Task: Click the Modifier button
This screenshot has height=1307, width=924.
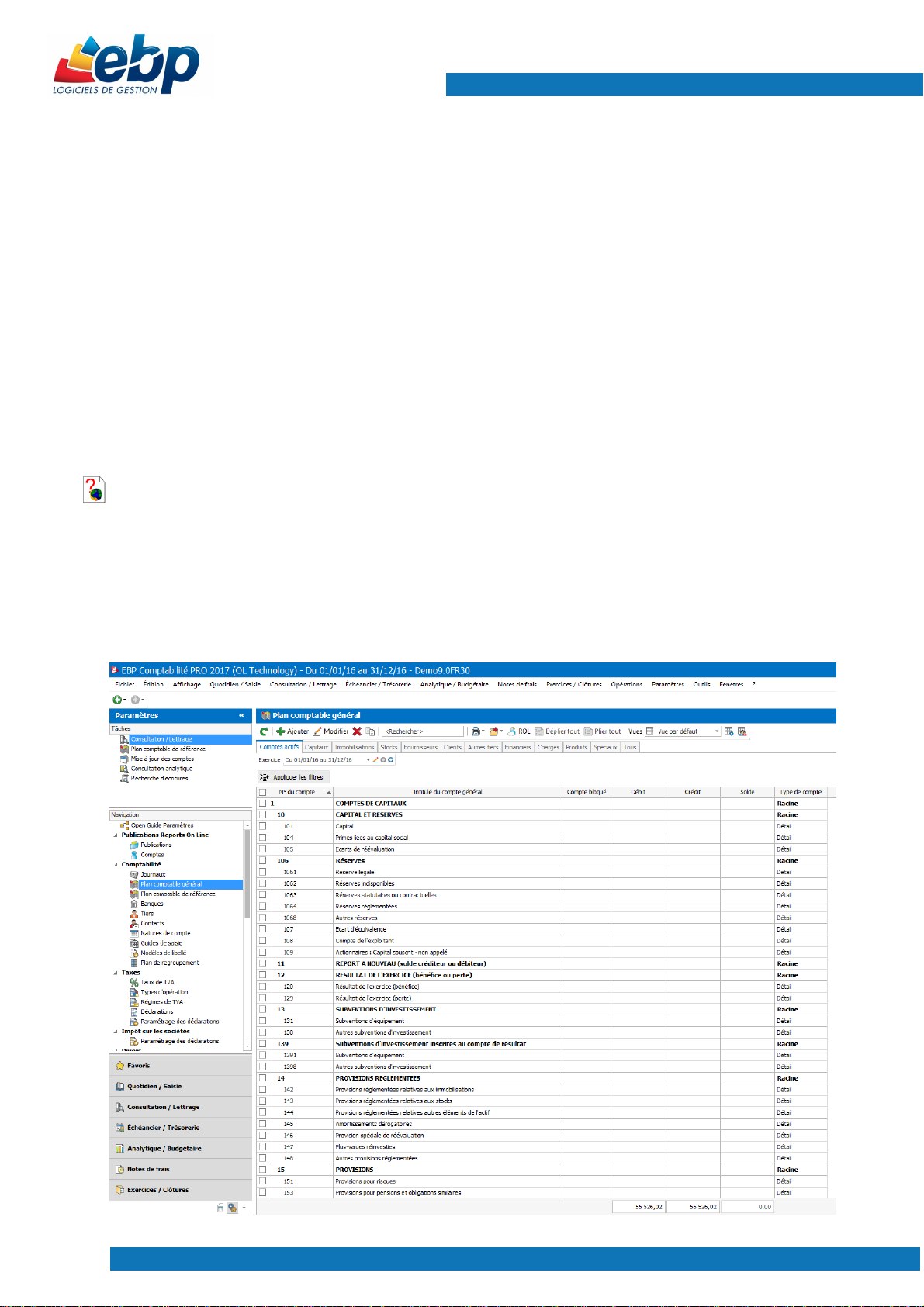Action: 330,731
